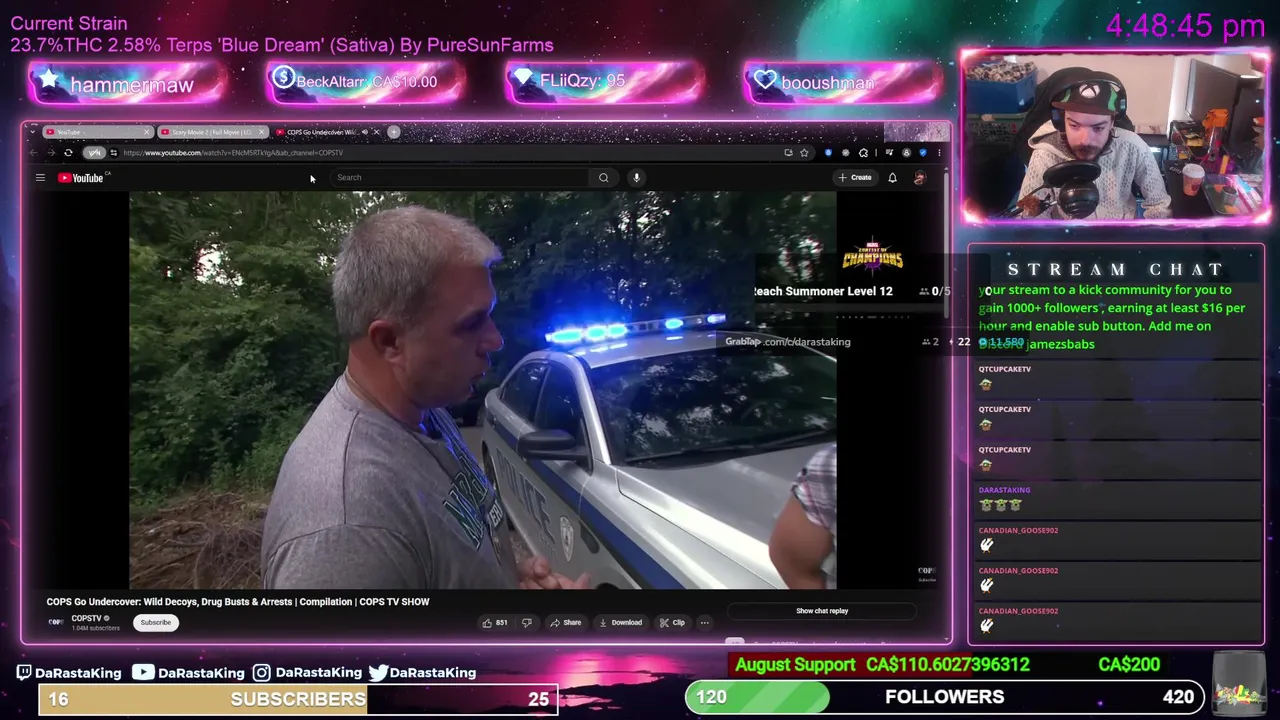Select the COPS Go Undercover tab
Viewport: 1280px width, 720px height.
[x=326, y=132]
